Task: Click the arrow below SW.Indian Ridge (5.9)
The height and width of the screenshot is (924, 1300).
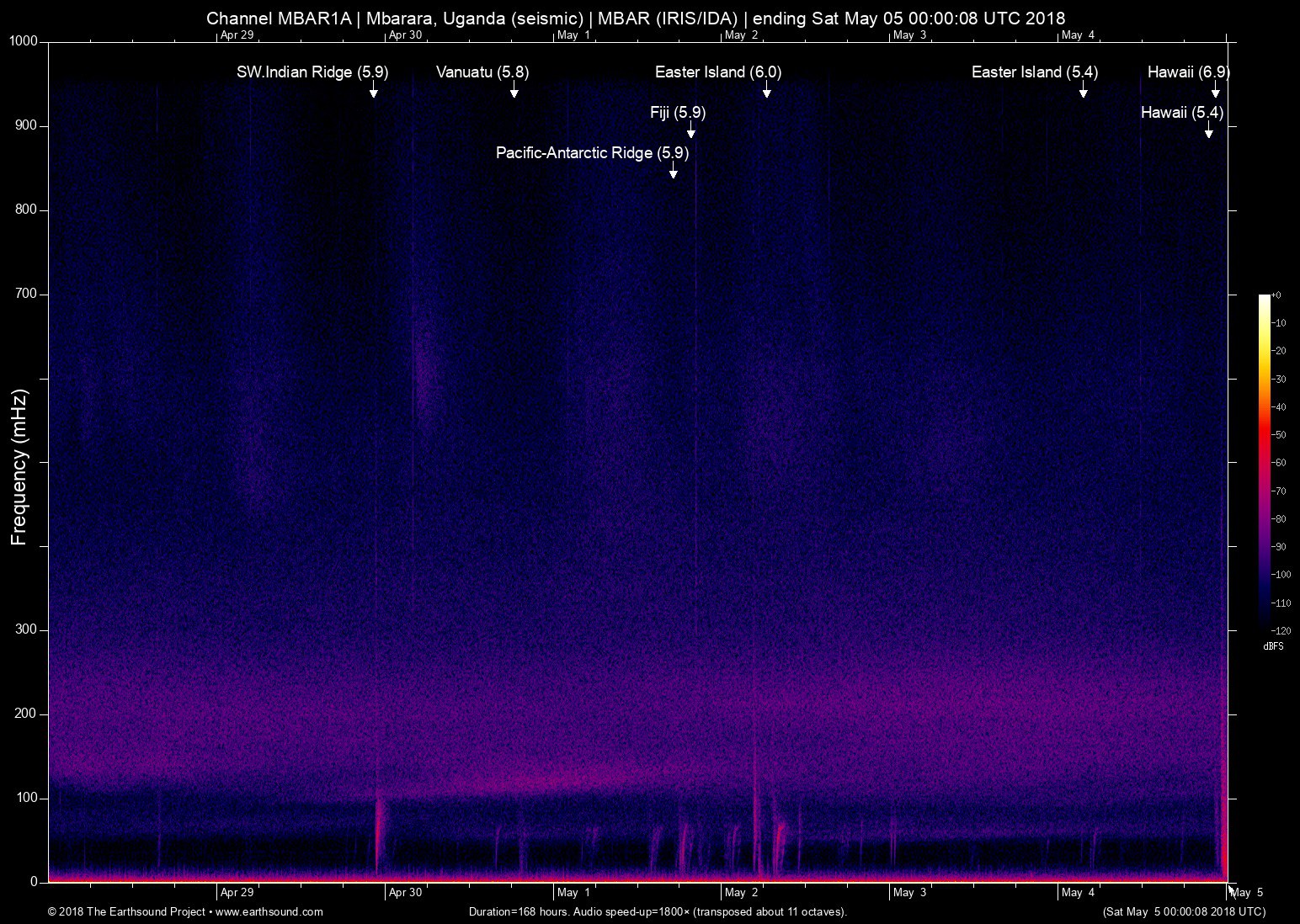Action: click(373, 90)
